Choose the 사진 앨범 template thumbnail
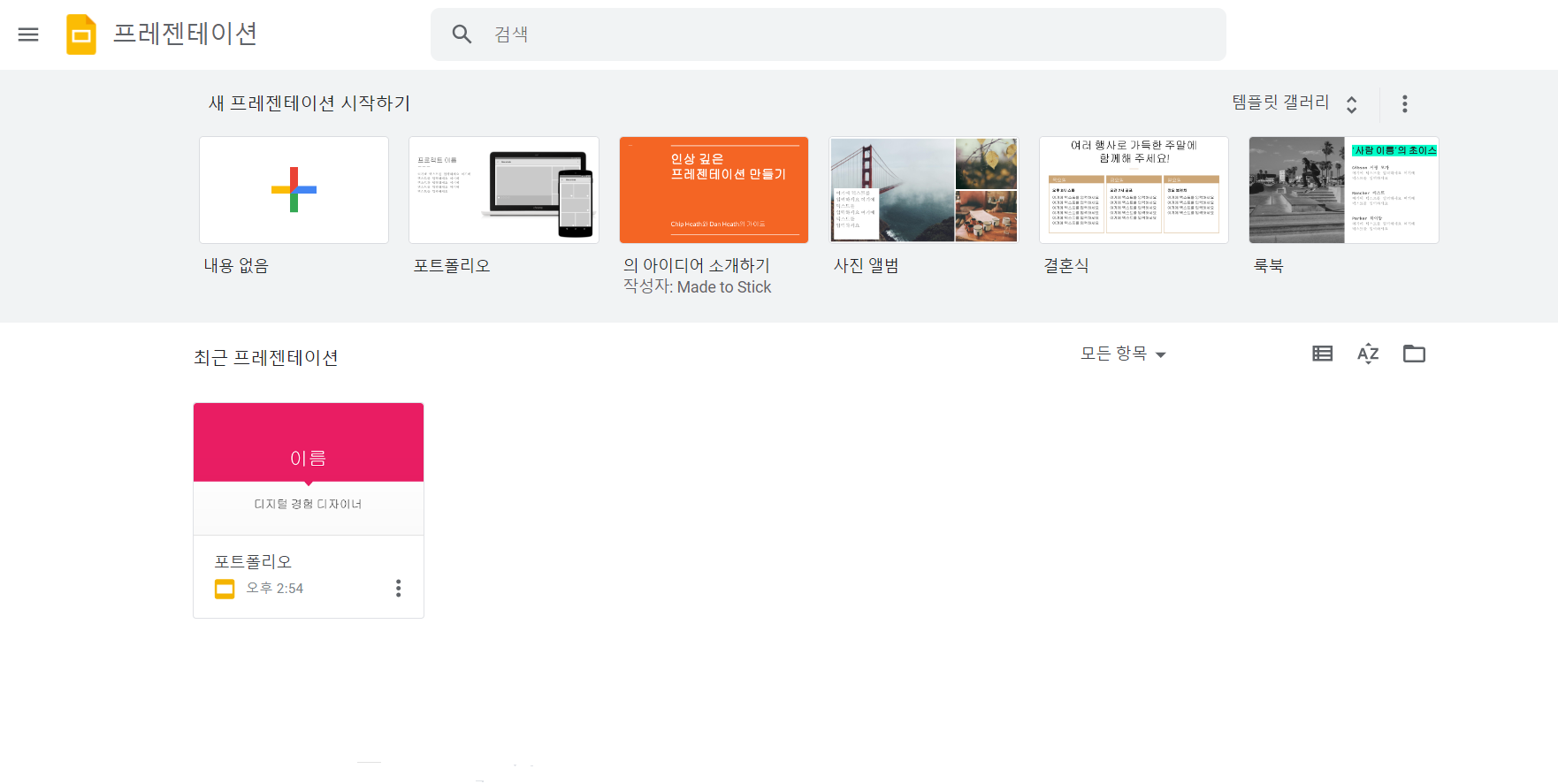Viewport: 1558px width, 784px height. [x=924, y=190]
